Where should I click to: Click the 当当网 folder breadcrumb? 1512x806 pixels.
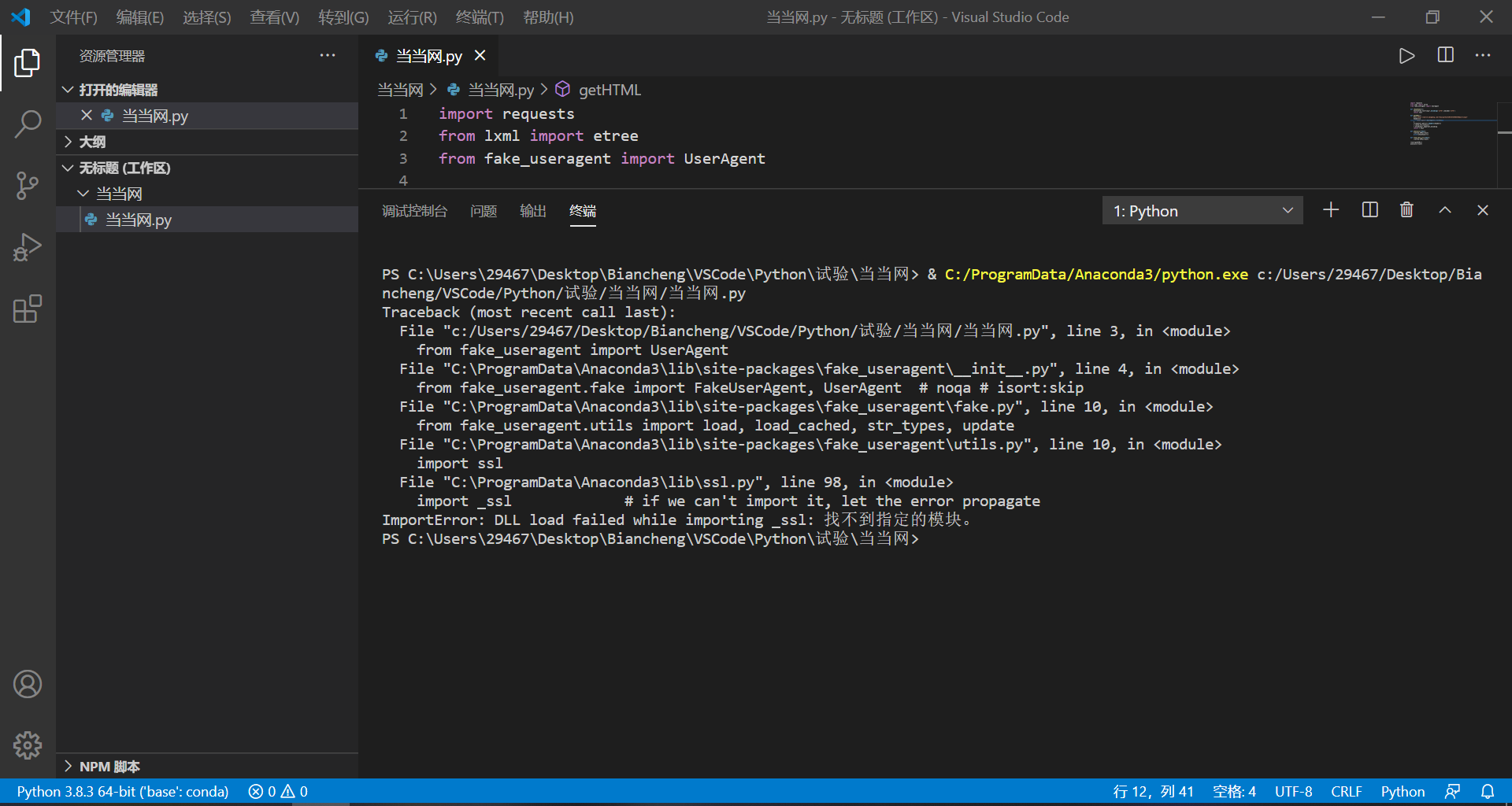point(400,90)
